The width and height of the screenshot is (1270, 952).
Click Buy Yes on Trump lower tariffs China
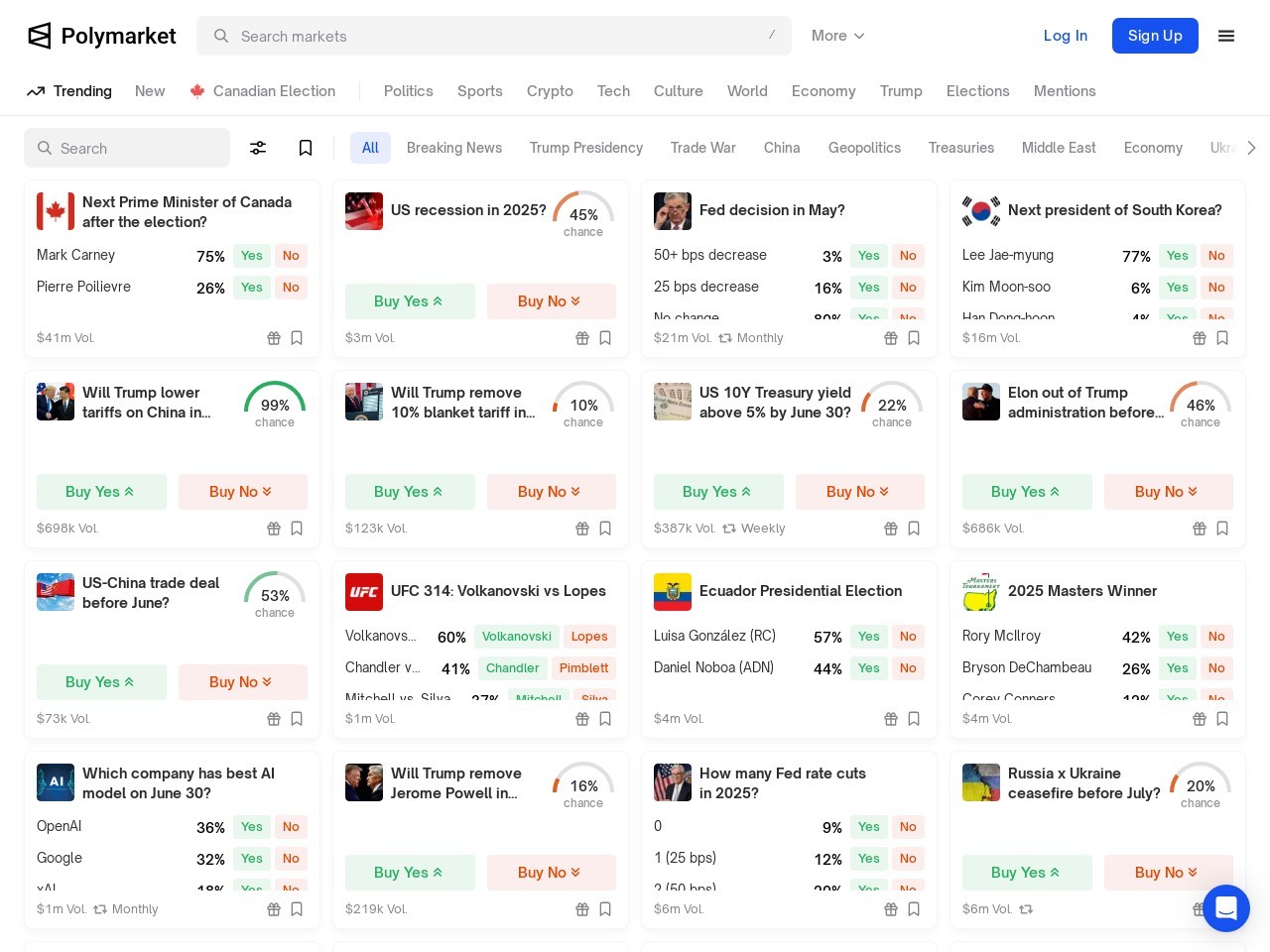pos(101,492)
